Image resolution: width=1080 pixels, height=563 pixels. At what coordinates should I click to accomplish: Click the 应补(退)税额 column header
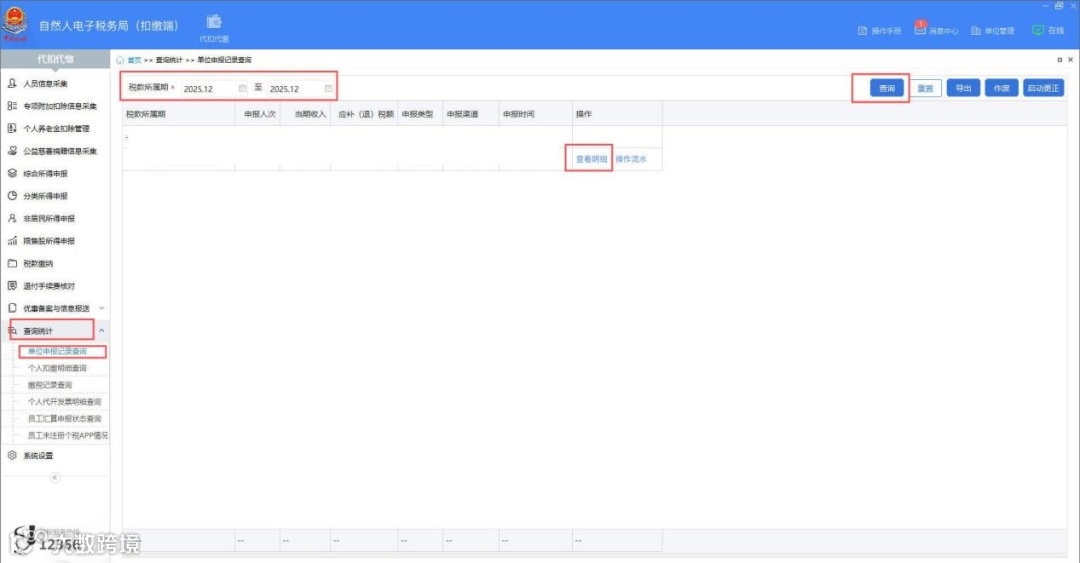pos(366,114)
